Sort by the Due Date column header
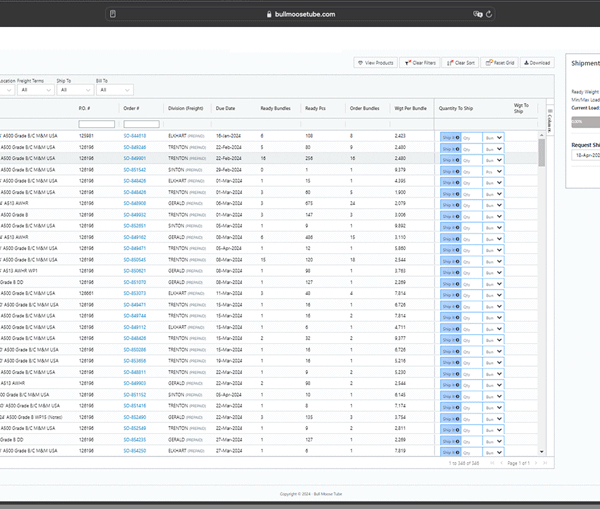The image size is (600, 509). (x=225, y=108)
